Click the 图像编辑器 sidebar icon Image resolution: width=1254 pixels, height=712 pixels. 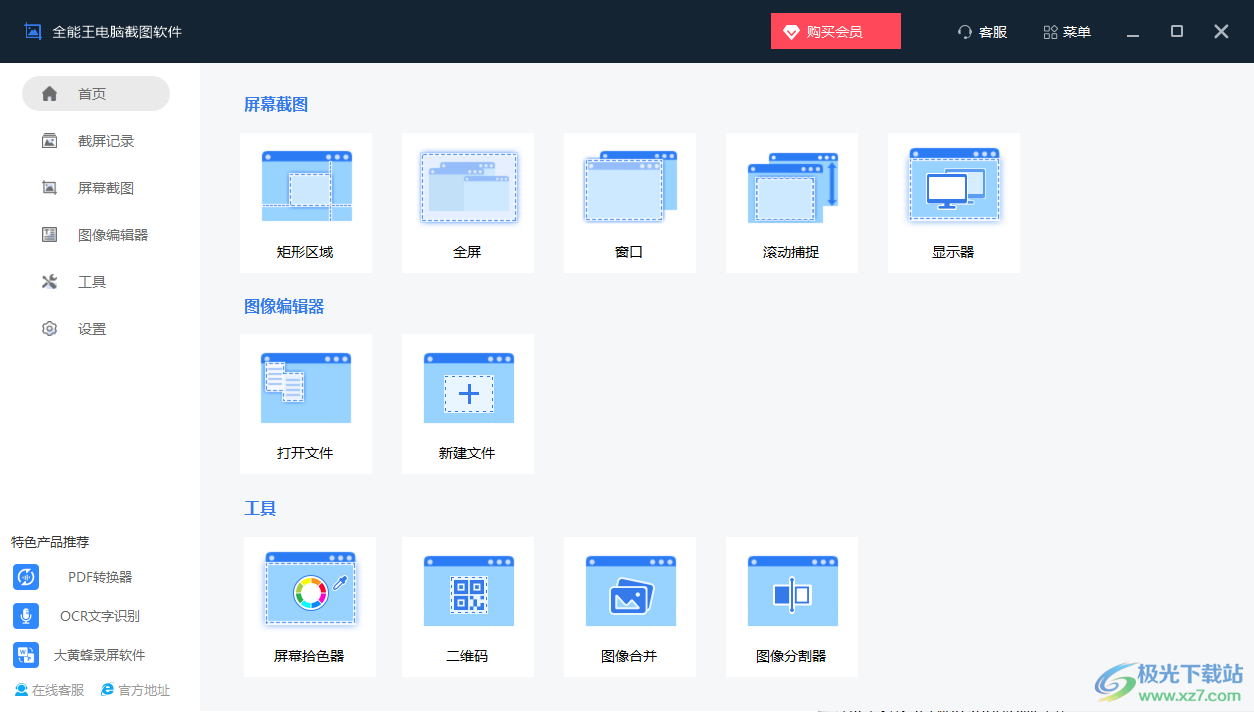pos(49,235)
